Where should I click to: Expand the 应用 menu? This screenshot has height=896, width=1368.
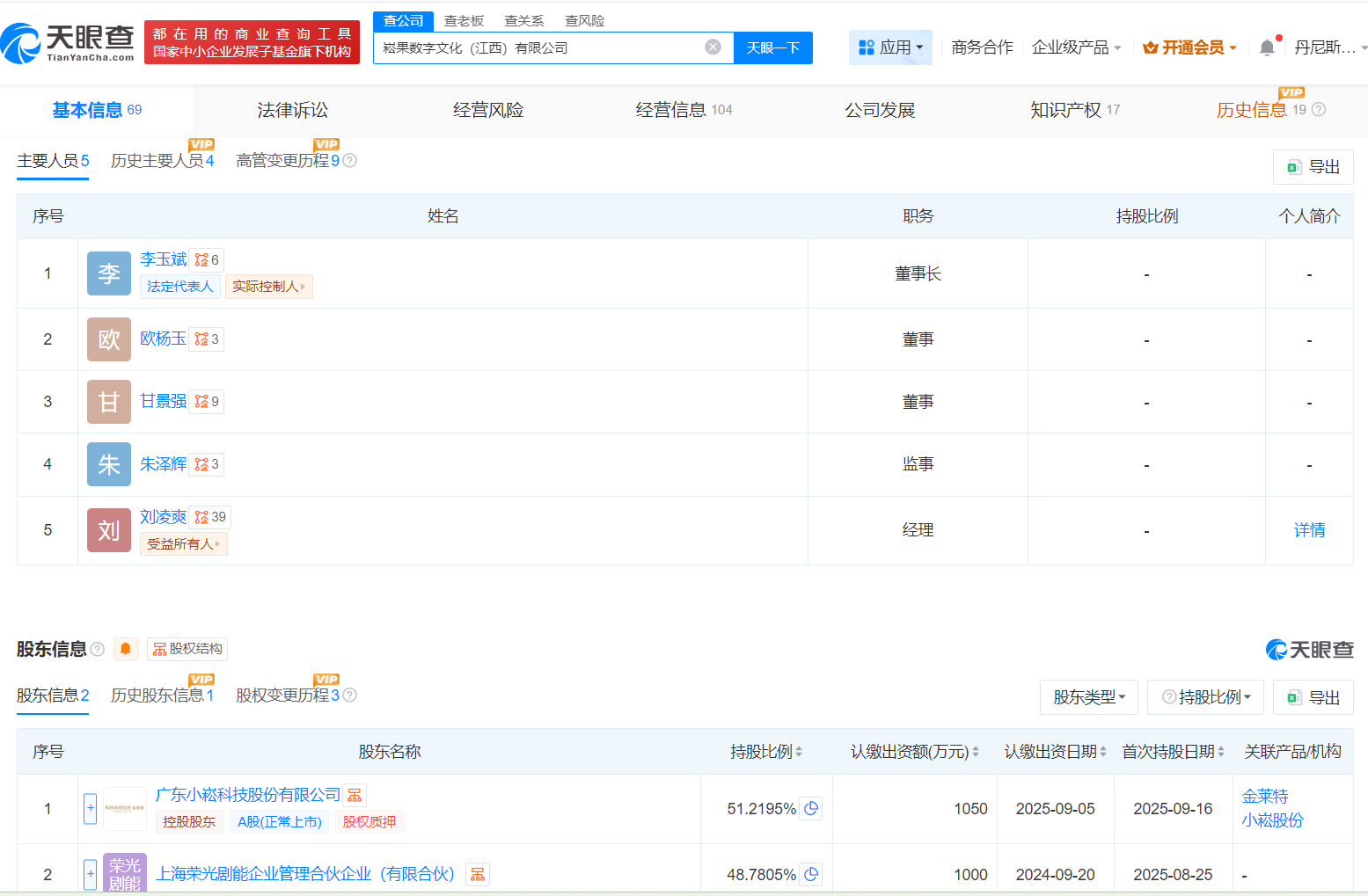(x=890, y=47)
